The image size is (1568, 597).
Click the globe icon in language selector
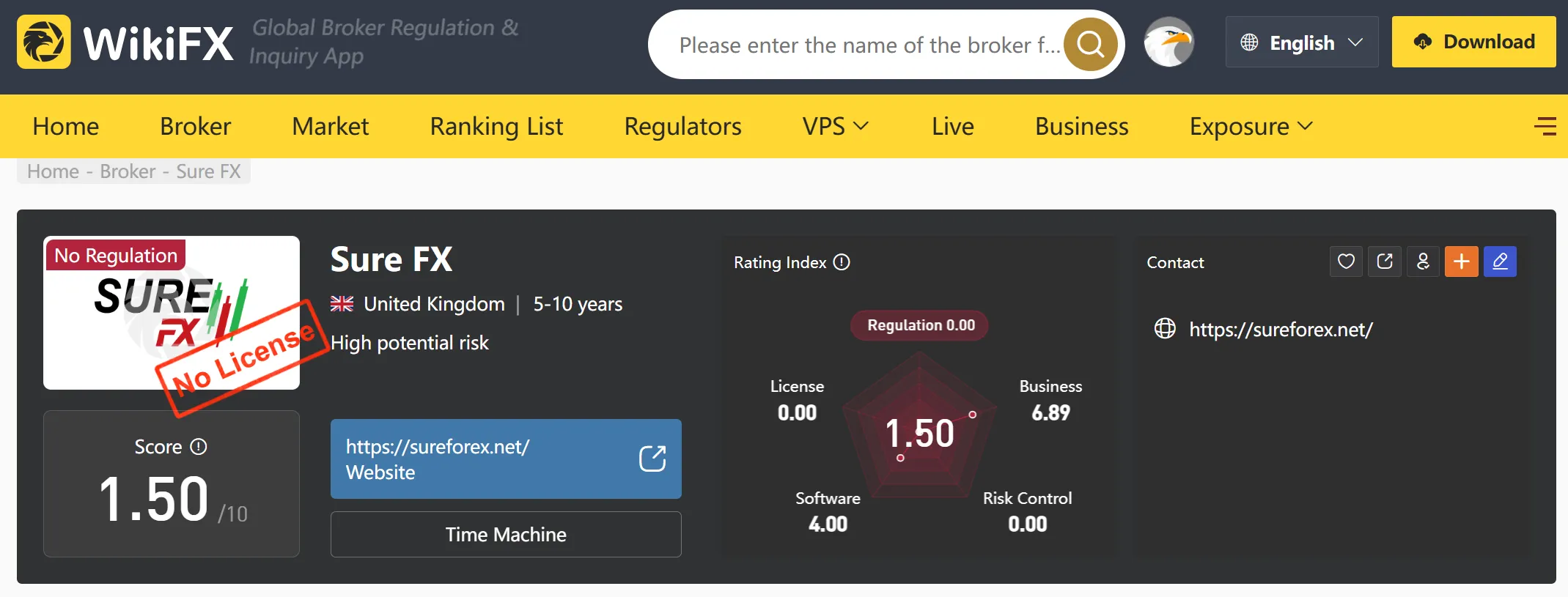point(1249,42)
